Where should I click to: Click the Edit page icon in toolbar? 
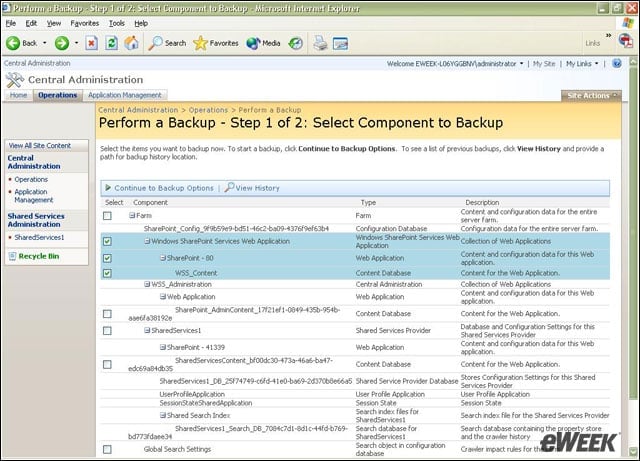340,43
